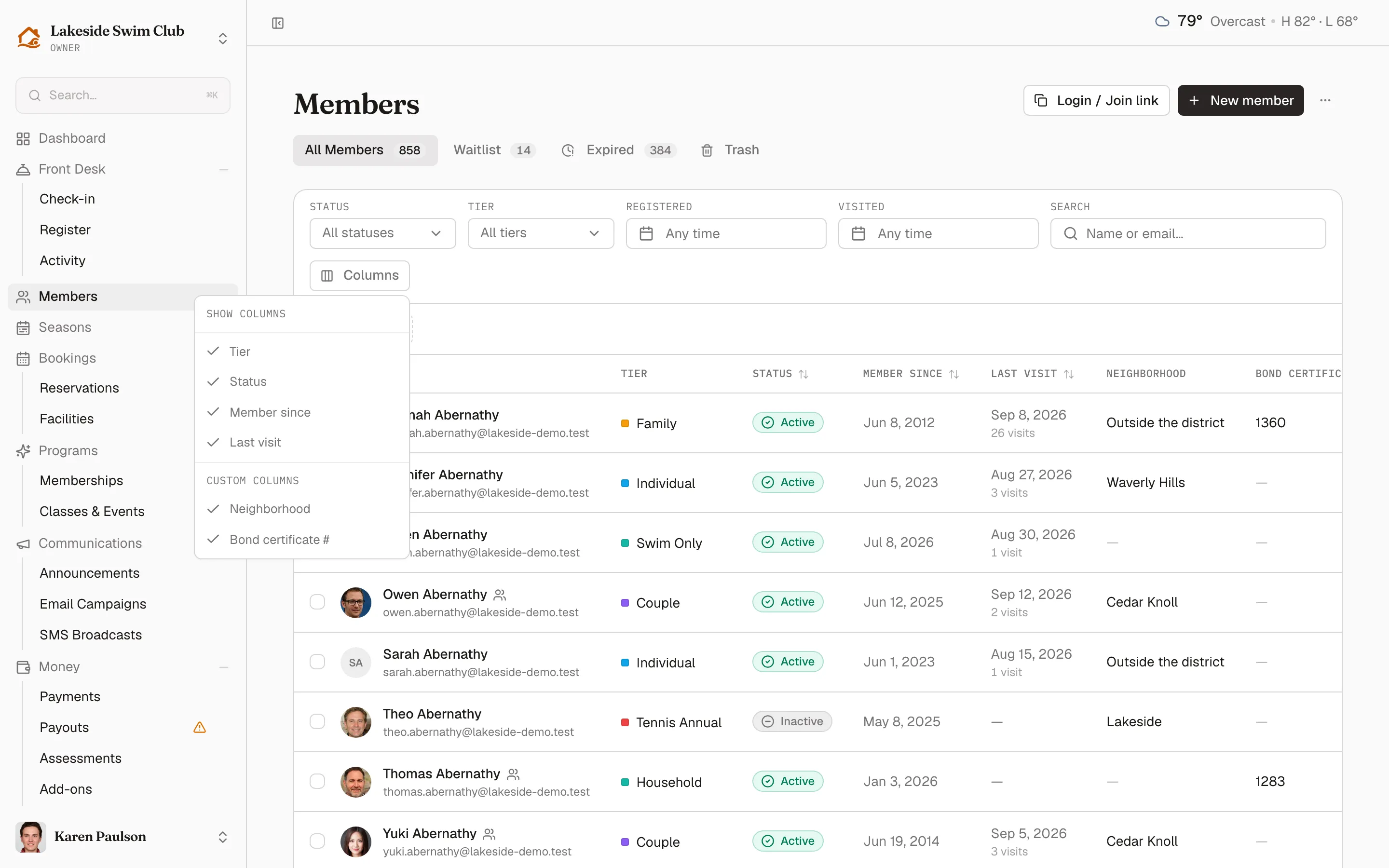Expand the club switcher chevrons
Image resolution: width=1389 pixels, height=868 pixels.
click(223, 39)
